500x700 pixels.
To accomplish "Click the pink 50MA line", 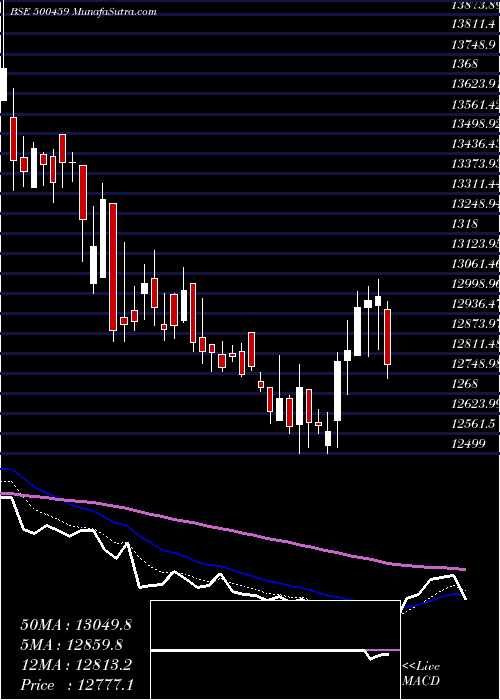I will coord(232,529).
